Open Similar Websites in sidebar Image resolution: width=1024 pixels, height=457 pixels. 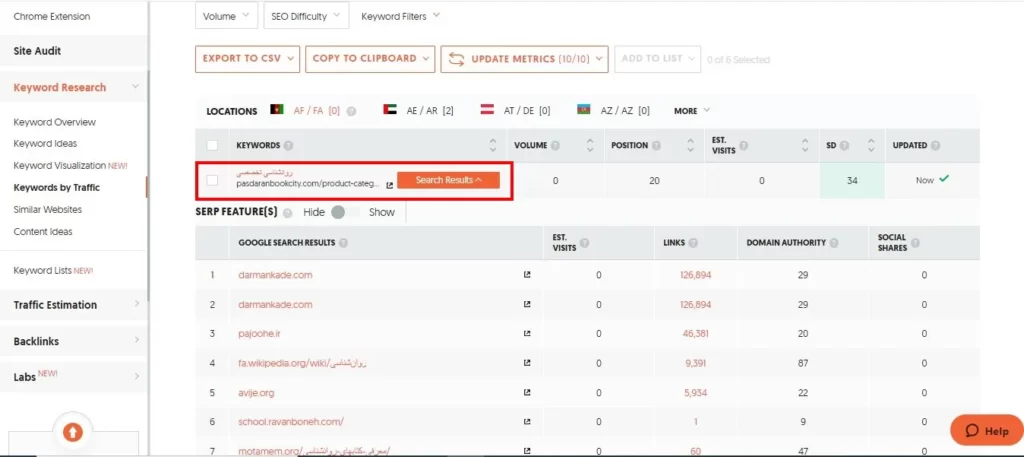point(48,210)
